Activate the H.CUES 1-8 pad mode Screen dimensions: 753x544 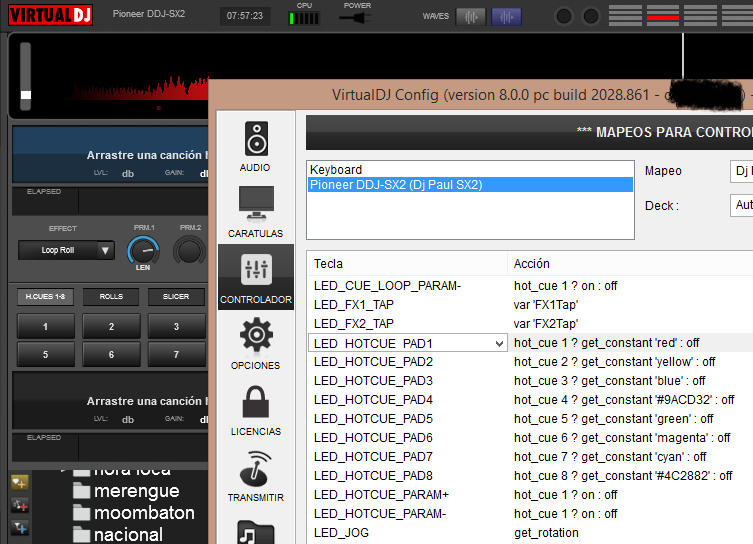click(45, 296)
